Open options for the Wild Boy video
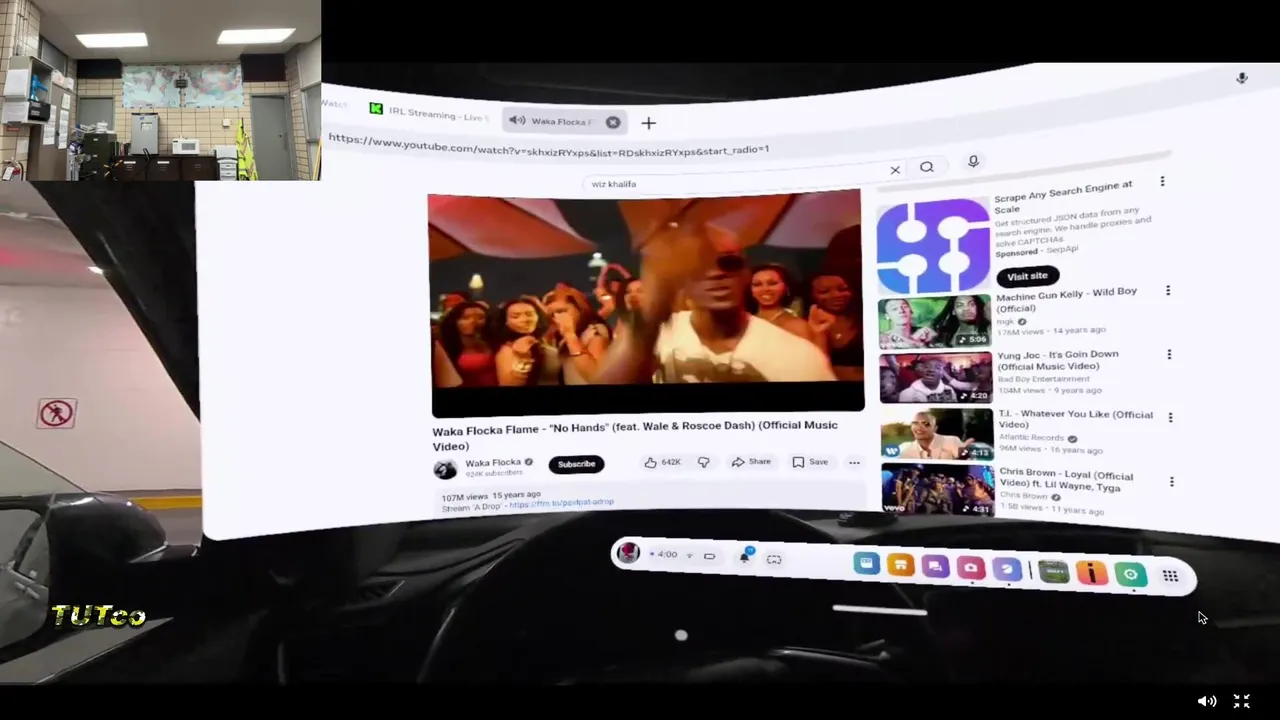1280x720 pixels. 1167,291
